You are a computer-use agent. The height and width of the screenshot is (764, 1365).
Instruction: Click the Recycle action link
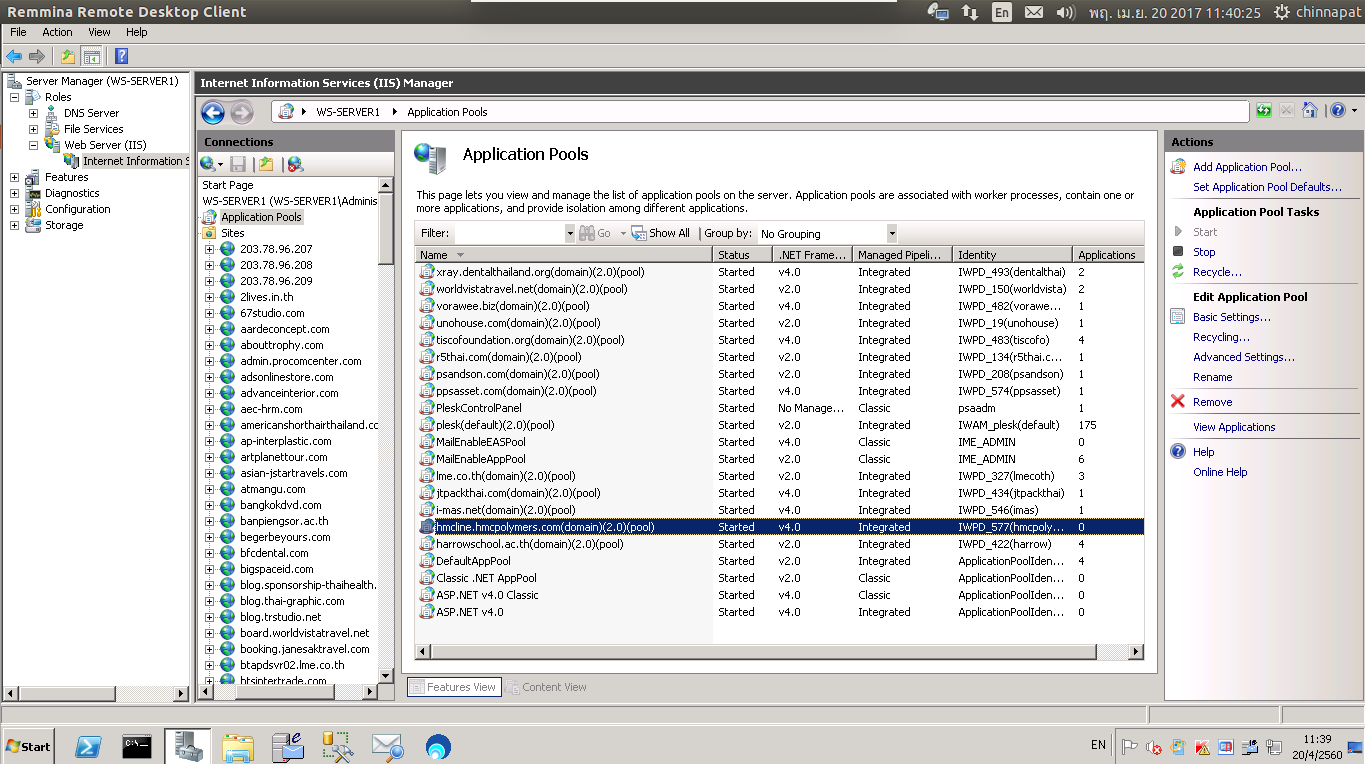(x=1217, y=272)
